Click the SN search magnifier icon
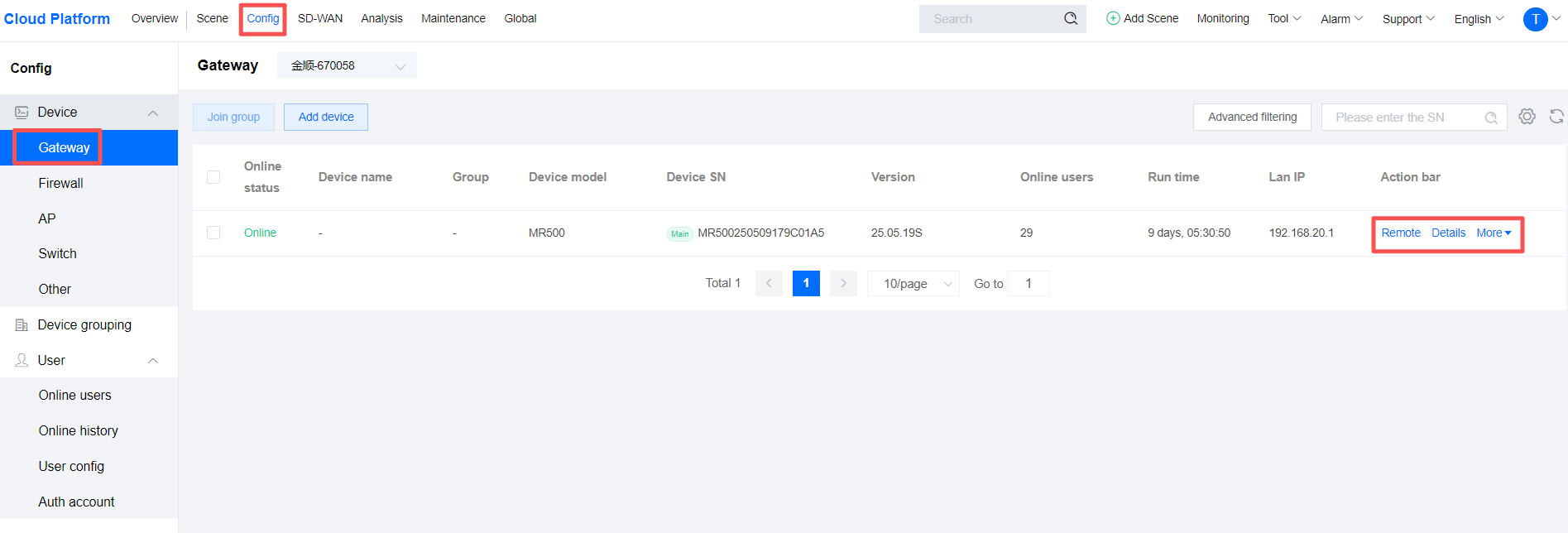 pyautogui.click(x=1490, y=118)
